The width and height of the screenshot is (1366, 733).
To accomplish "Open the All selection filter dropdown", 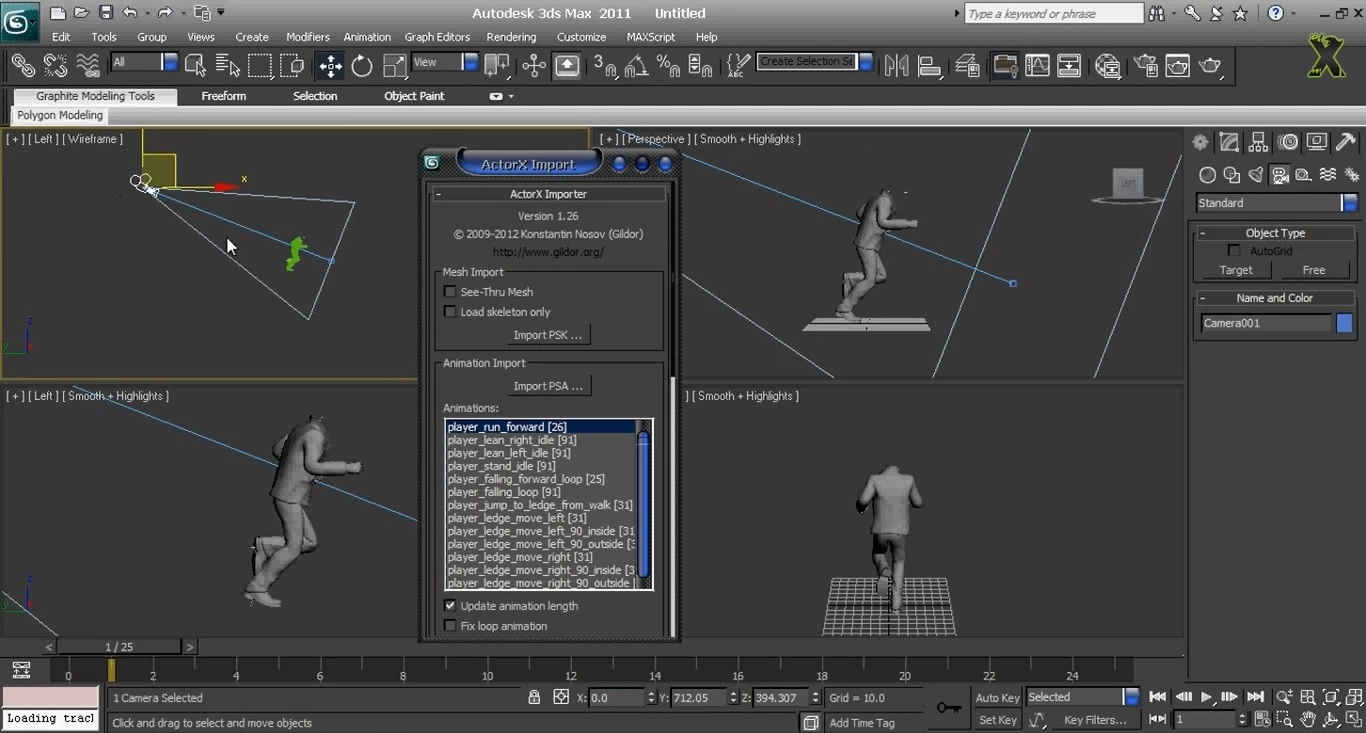I will [x=144, y=62].
